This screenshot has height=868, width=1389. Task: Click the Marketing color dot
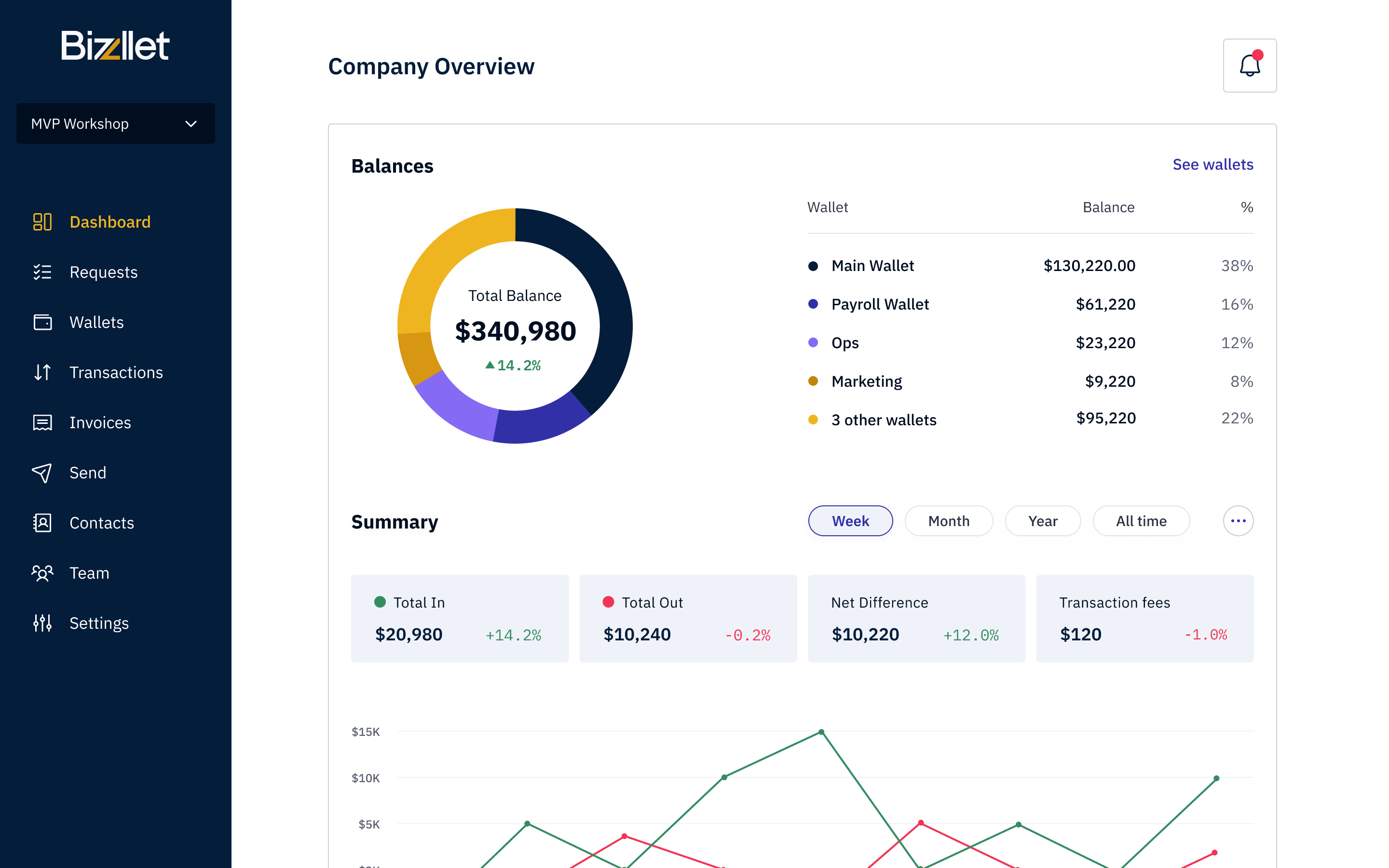[x=813, y=380]
